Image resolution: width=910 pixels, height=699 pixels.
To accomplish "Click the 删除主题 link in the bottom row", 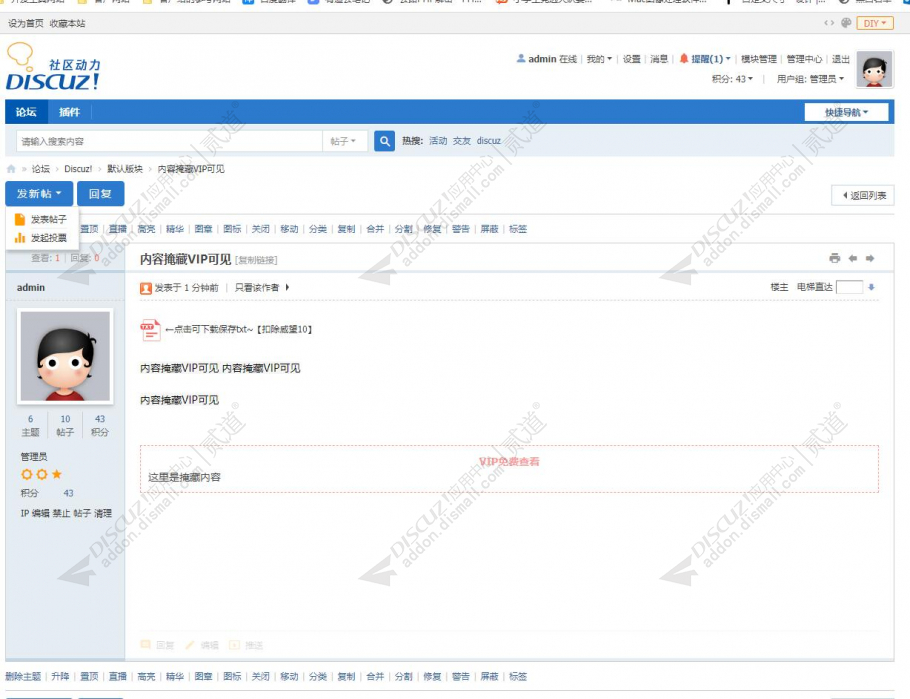I will [x=23, y=676].
